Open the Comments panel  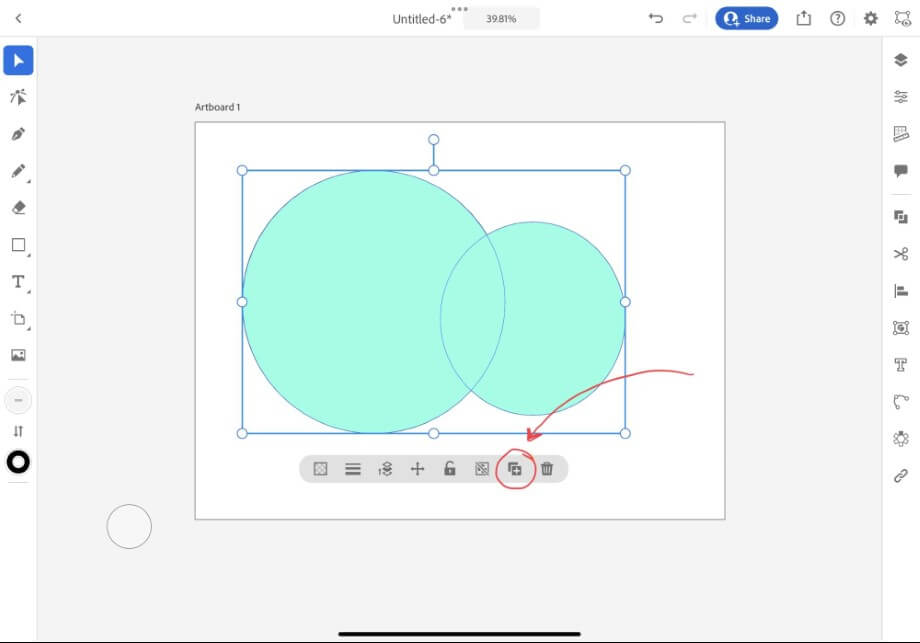[x=901, y=171]
